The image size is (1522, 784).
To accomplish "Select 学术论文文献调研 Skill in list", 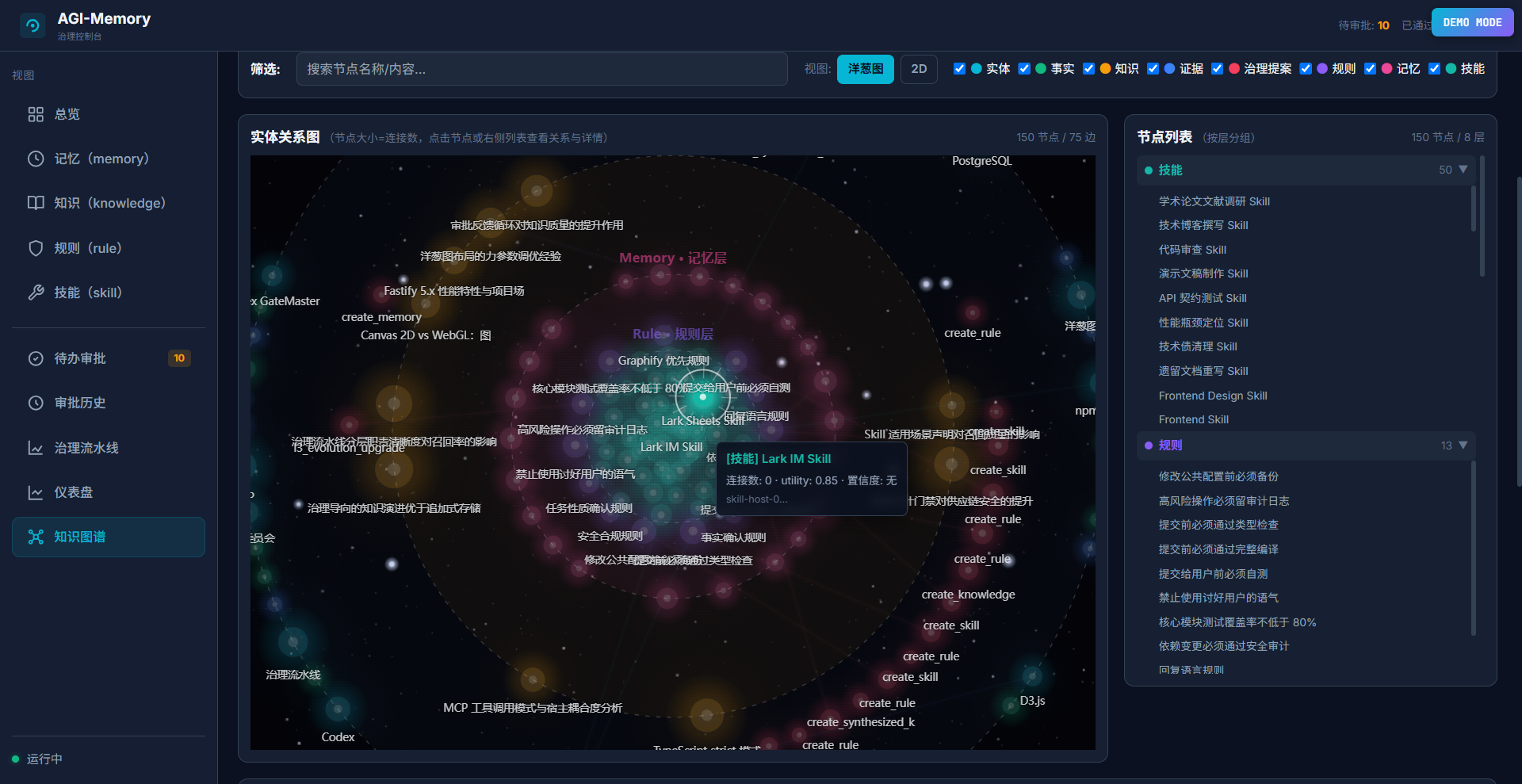I will tap(1214, 201).
